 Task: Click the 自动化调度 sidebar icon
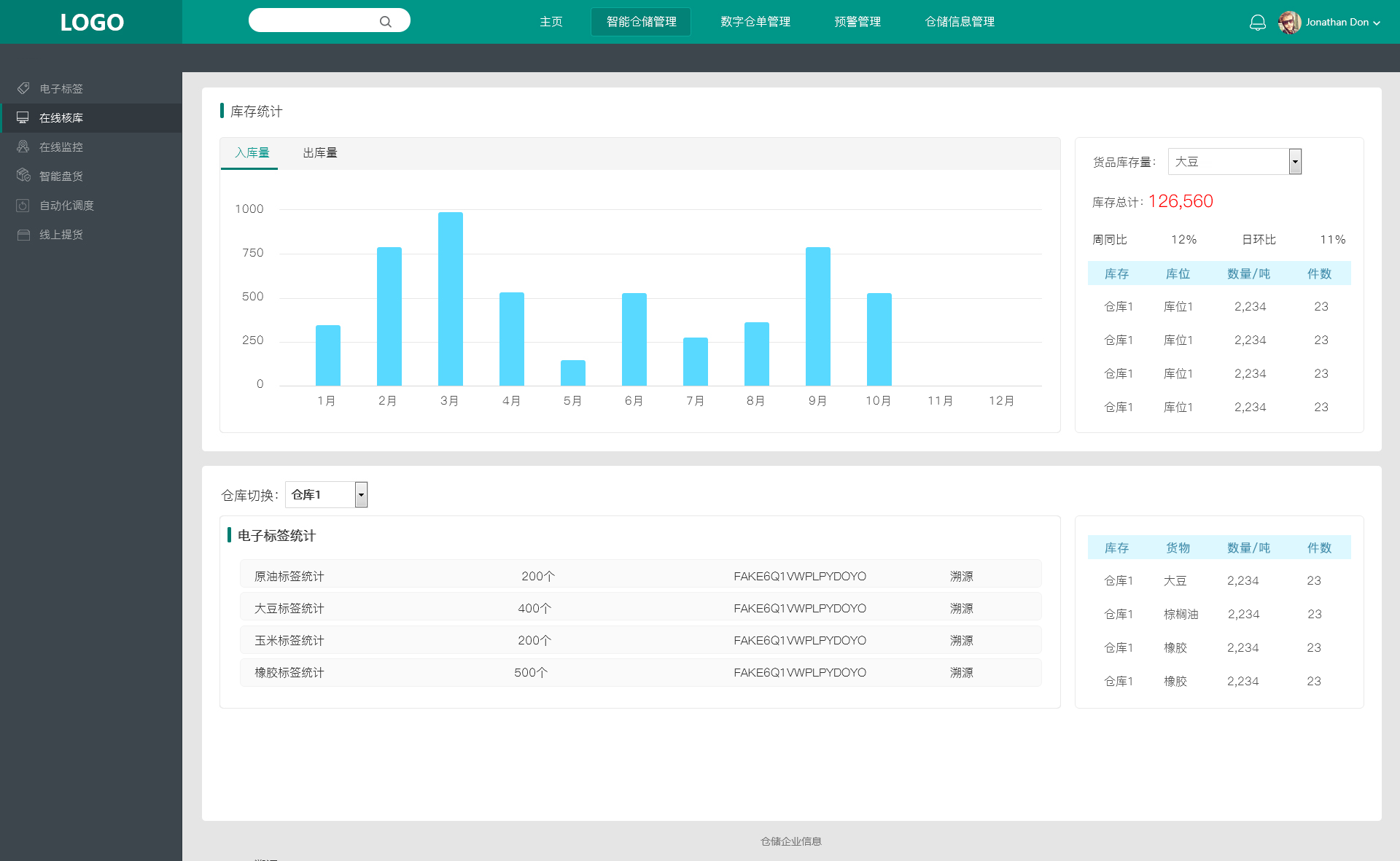(23, 205)
